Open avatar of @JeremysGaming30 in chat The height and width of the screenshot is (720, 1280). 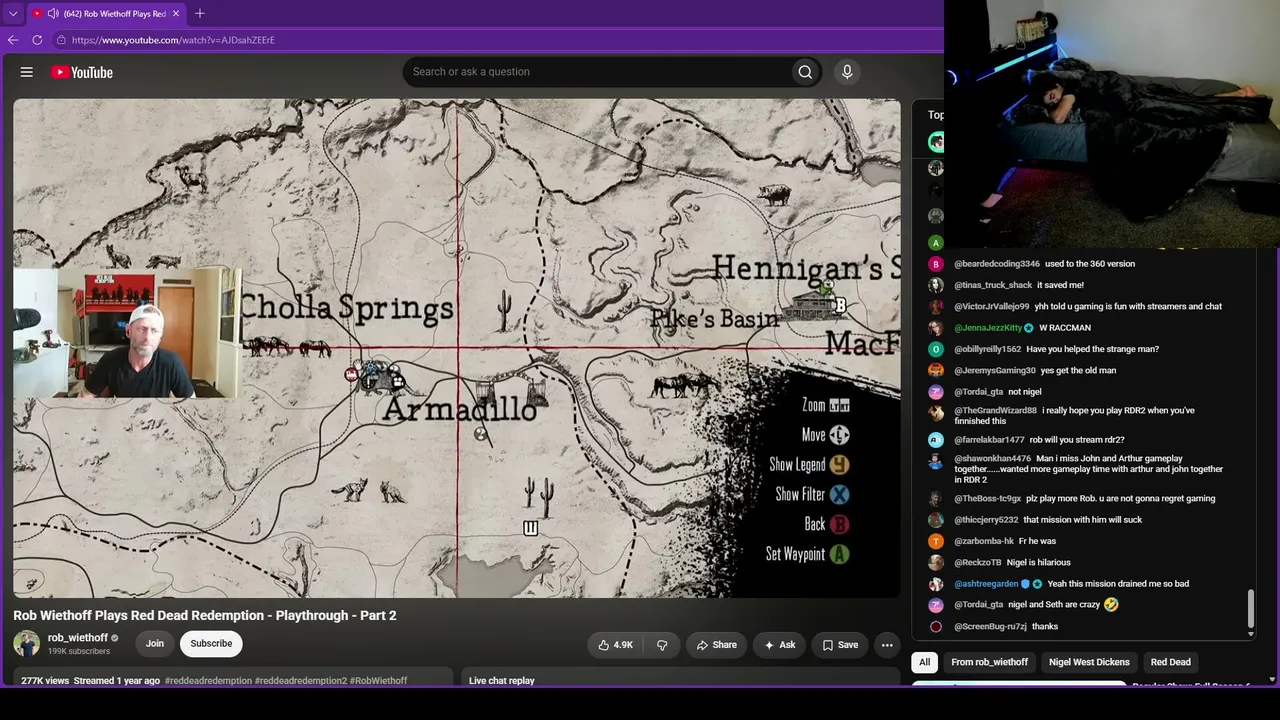coord(936,371)
